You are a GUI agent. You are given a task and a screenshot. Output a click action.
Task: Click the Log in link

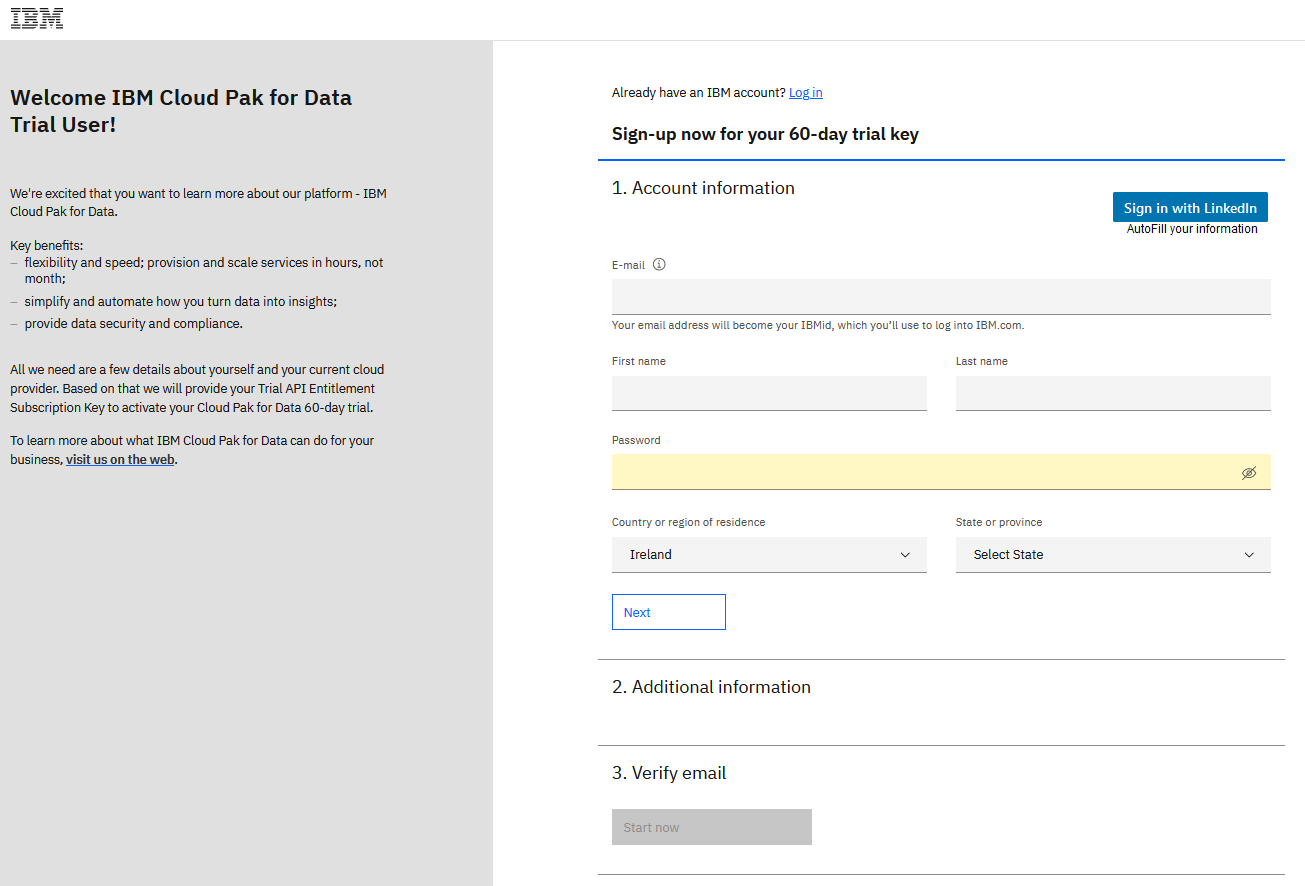(806, 93)
